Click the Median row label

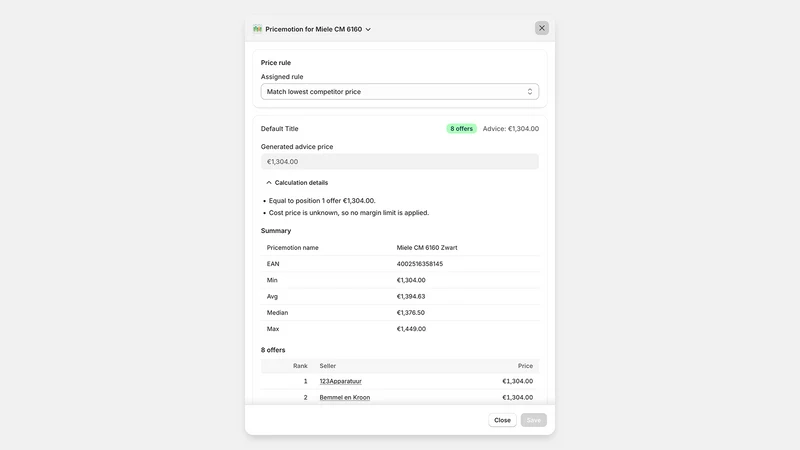click(x=277, y=313)
